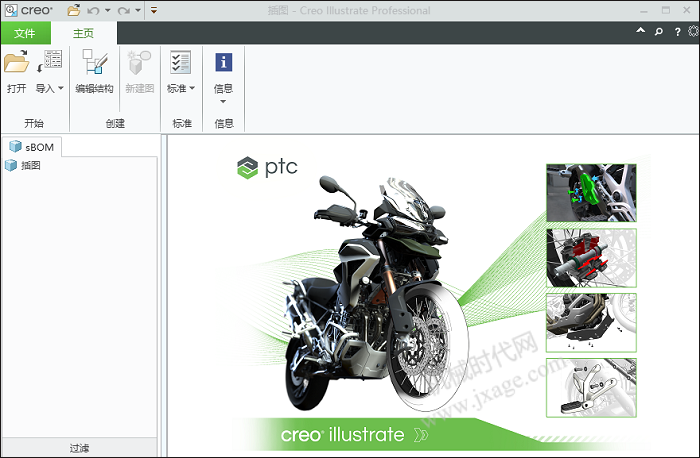Click the footpeg assembly thumbnail

coord(591,387)
